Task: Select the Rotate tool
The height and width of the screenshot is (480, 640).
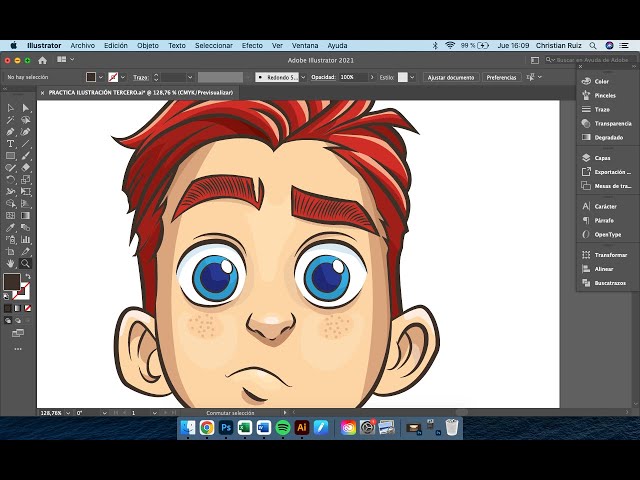Action: pos(10,180)
